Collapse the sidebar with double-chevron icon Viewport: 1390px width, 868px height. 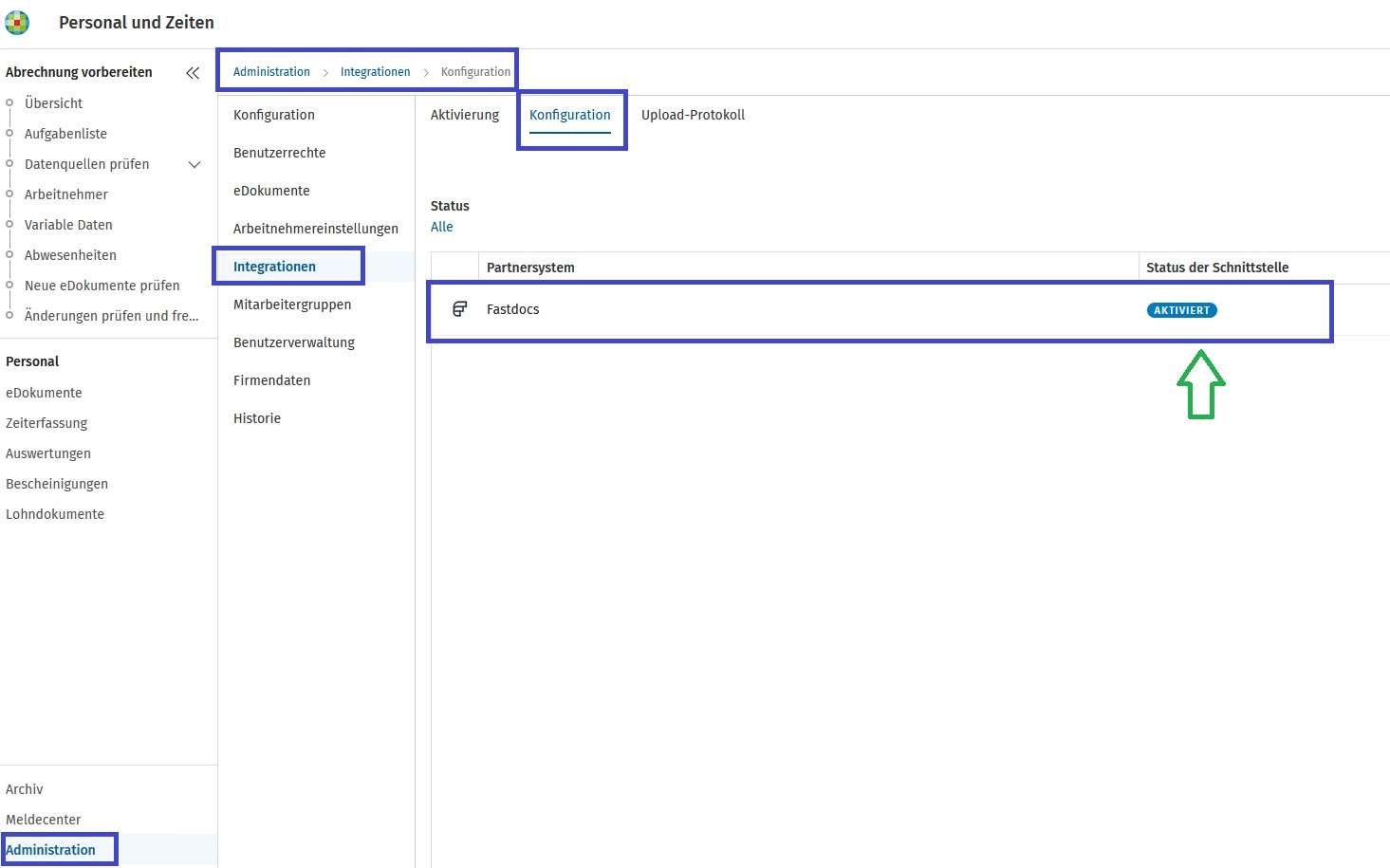click(x=193, y=73)
